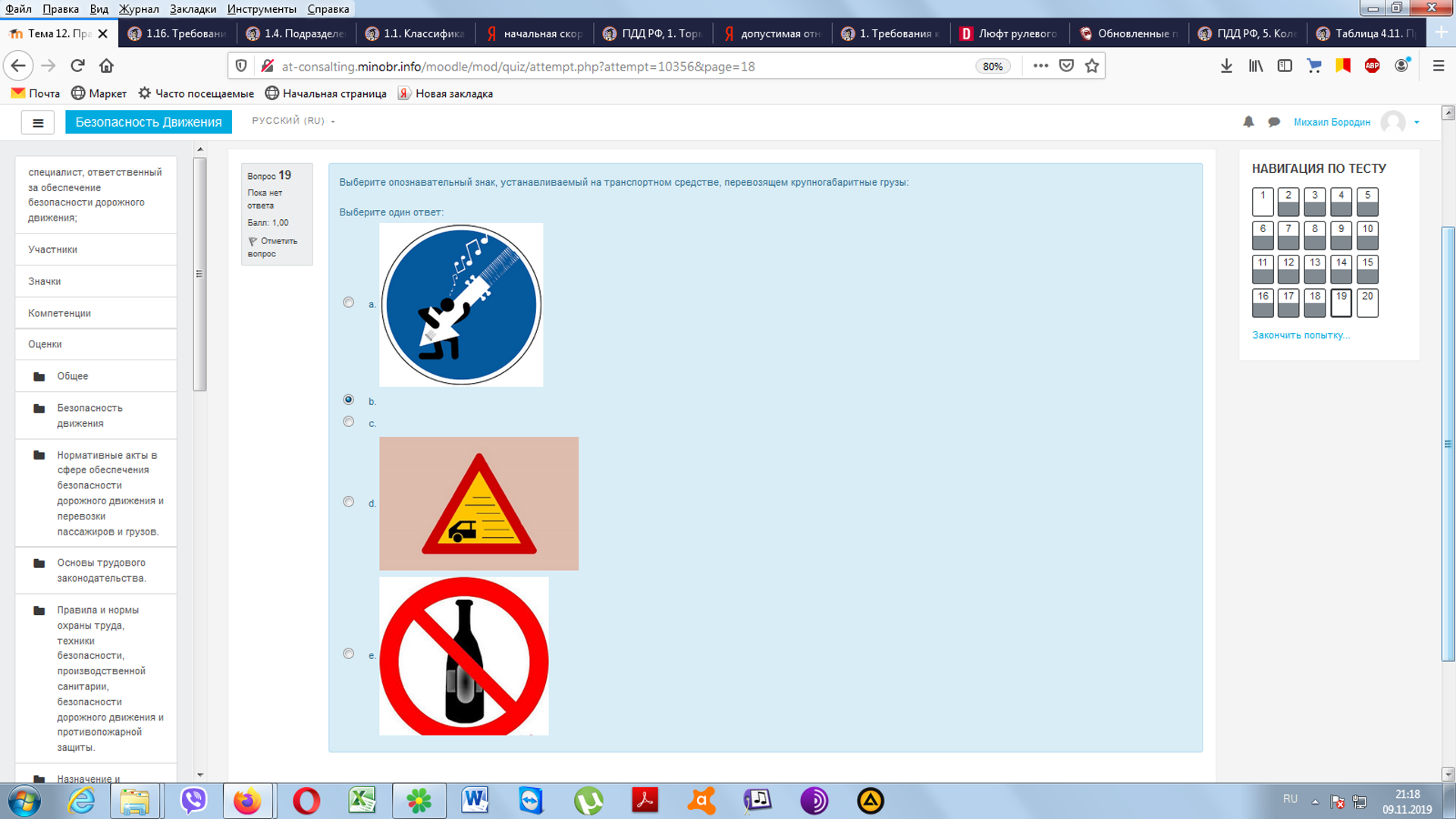Open the Закладки menu
The width and height of the screenshot is (1456, 819).
(x=193, y=9)
